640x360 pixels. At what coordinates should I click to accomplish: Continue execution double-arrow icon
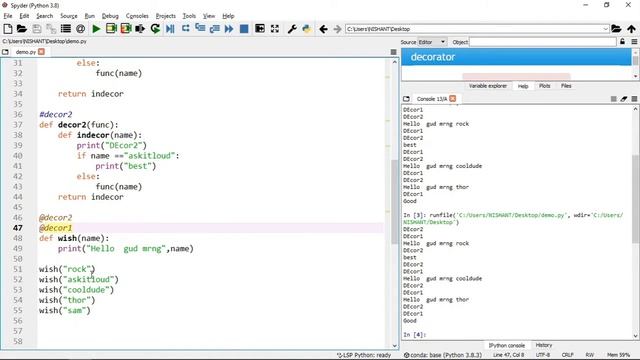coord(229,29)
